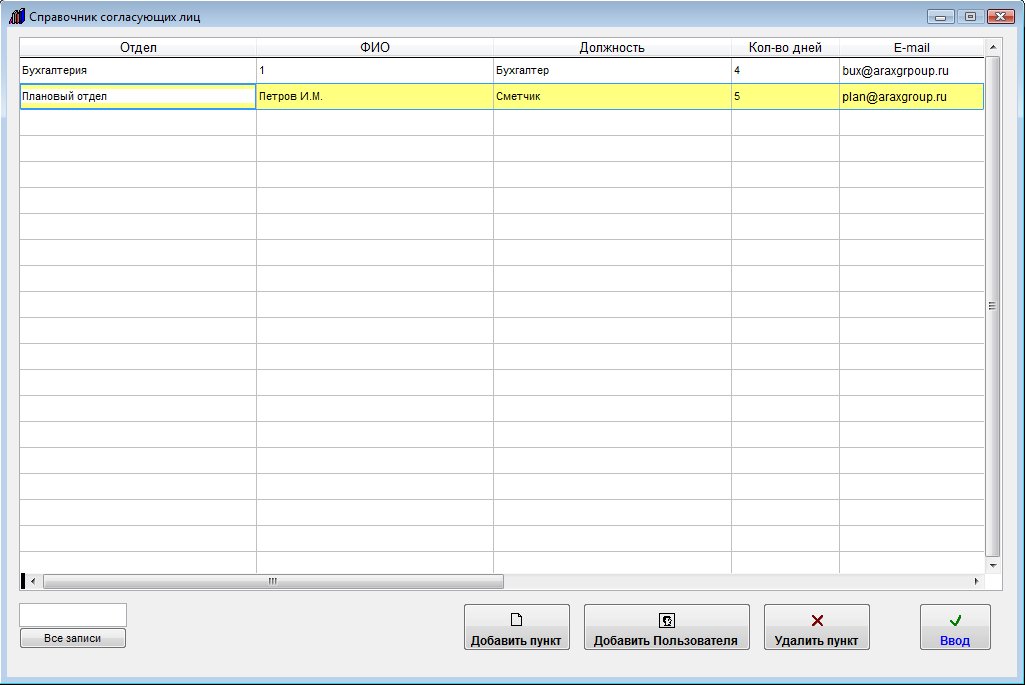Select the Бухгалтерия cell
The width and height of the screenshot is (1026, 685).
(x=138, y=70)
